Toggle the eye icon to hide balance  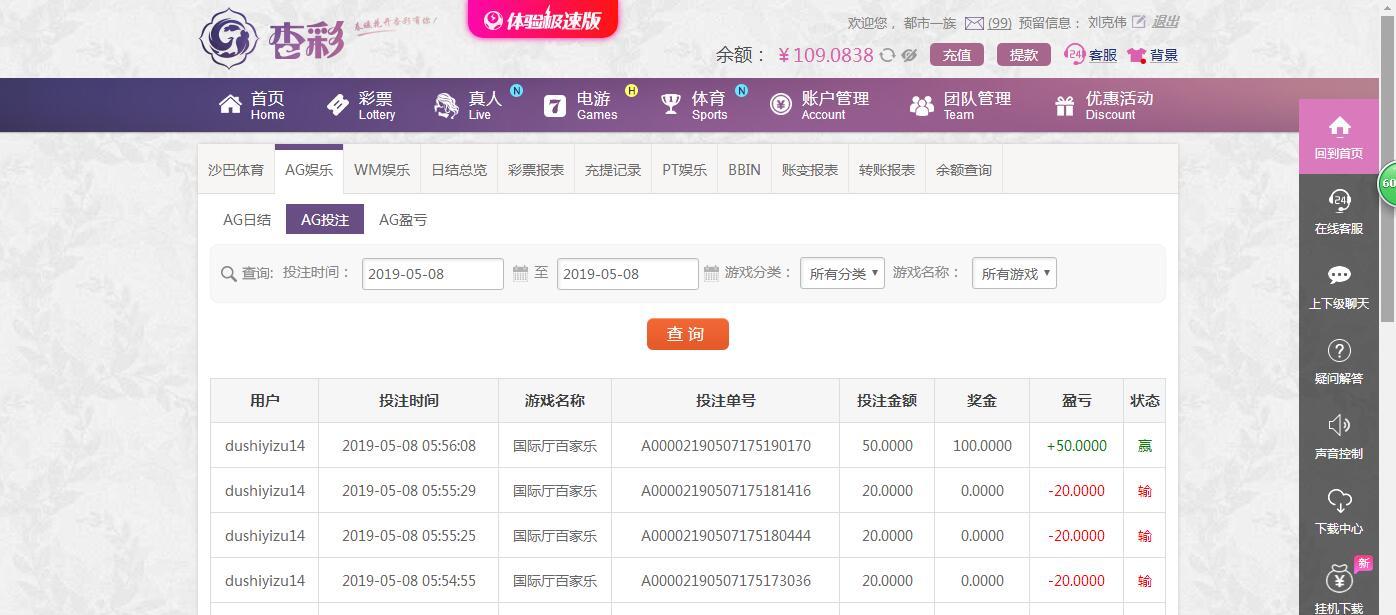click(x=906, y=56)
